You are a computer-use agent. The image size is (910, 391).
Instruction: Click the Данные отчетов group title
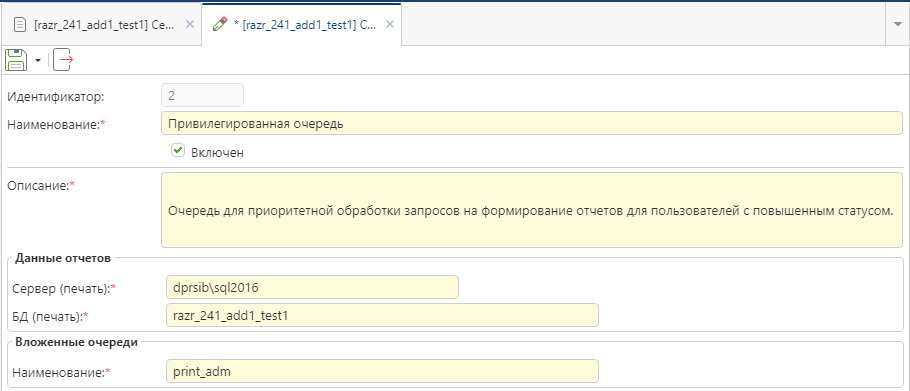click(63, 258)
